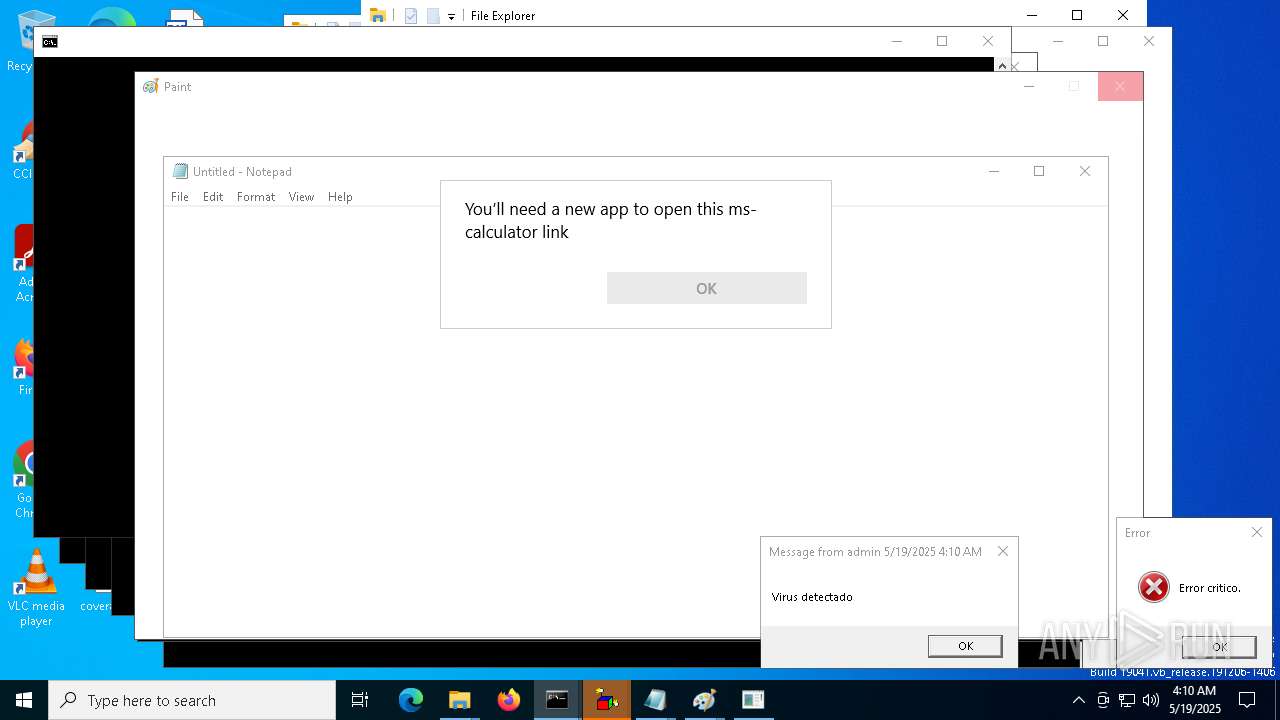Click OK on the ms-calculator link dialog
Viewport: 1280px width, 720px height.
pyautogui.click(x=706, y=288)
